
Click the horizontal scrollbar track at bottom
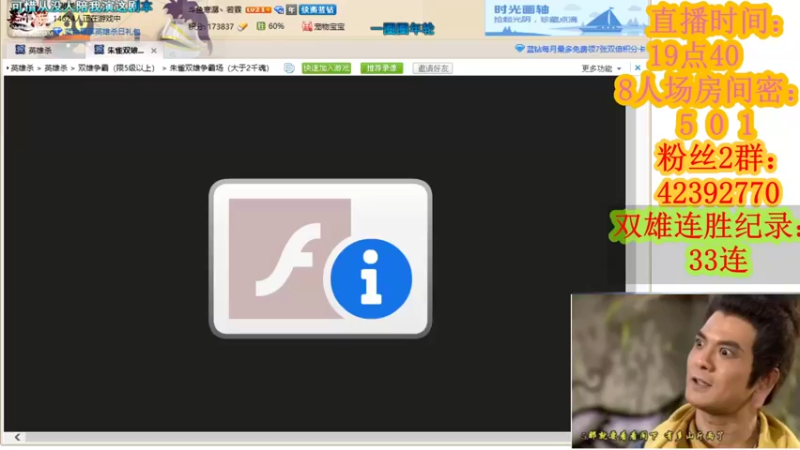pyautogui.click(x=297, y=437)
